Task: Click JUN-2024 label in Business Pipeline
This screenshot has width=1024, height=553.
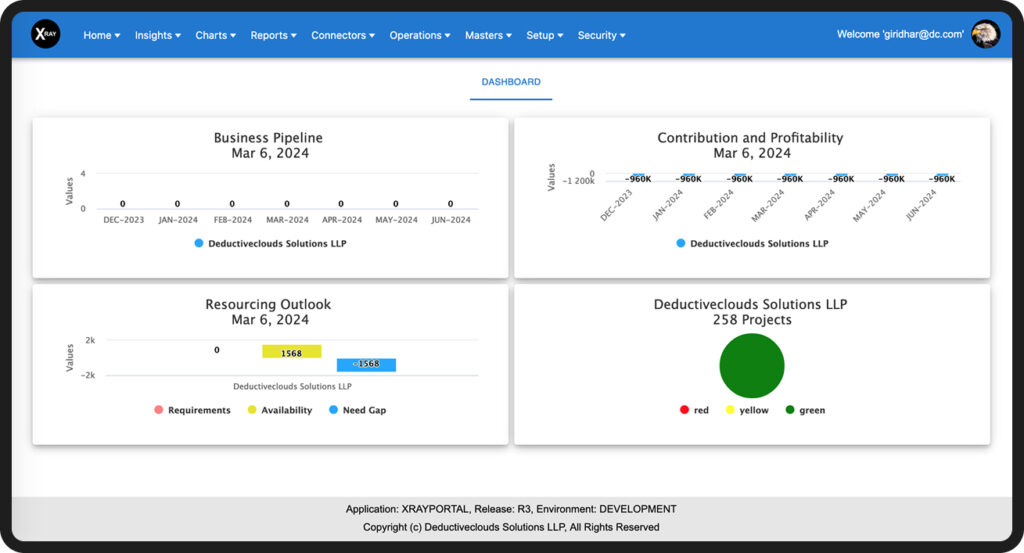Action: 451,220
